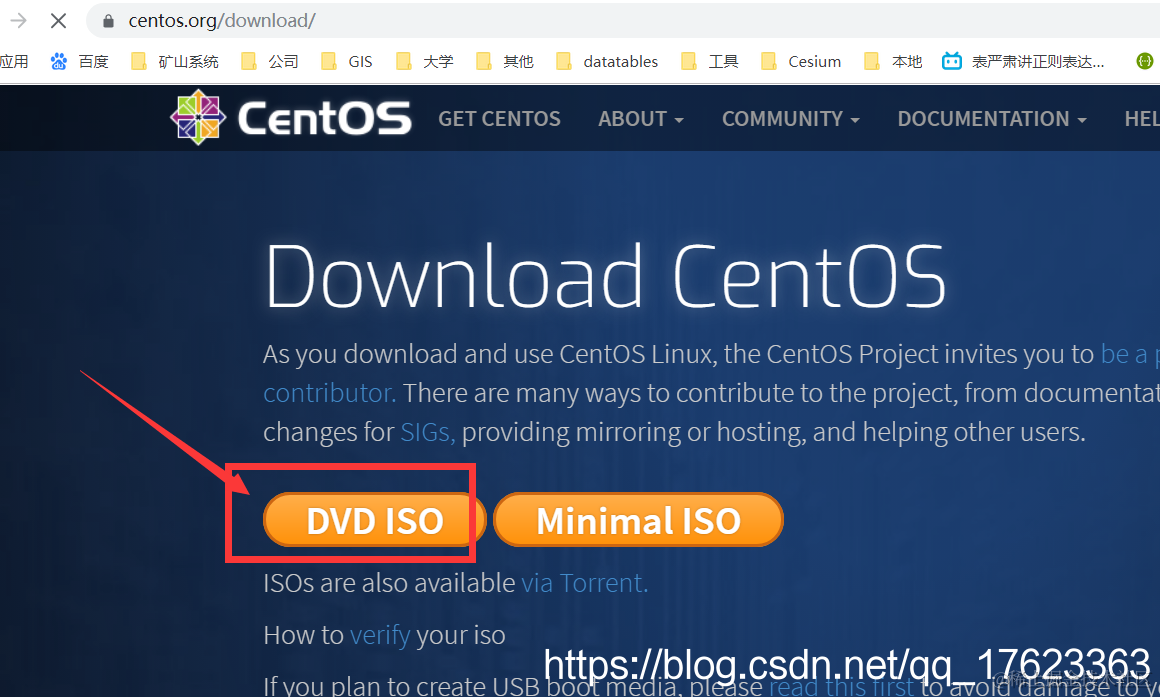1160x697 pixels.
Task: Click the green bookmark icon at far right
Action: click(x=1144, y=61)
